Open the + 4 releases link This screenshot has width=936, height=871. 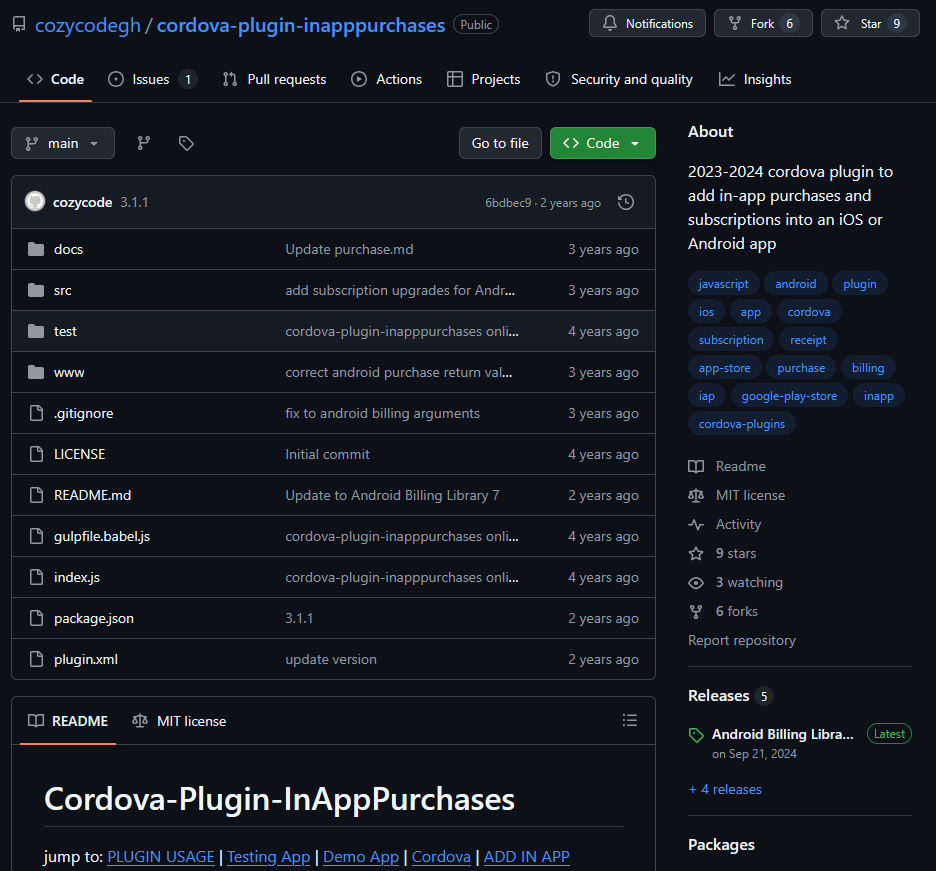click(725, 789)
